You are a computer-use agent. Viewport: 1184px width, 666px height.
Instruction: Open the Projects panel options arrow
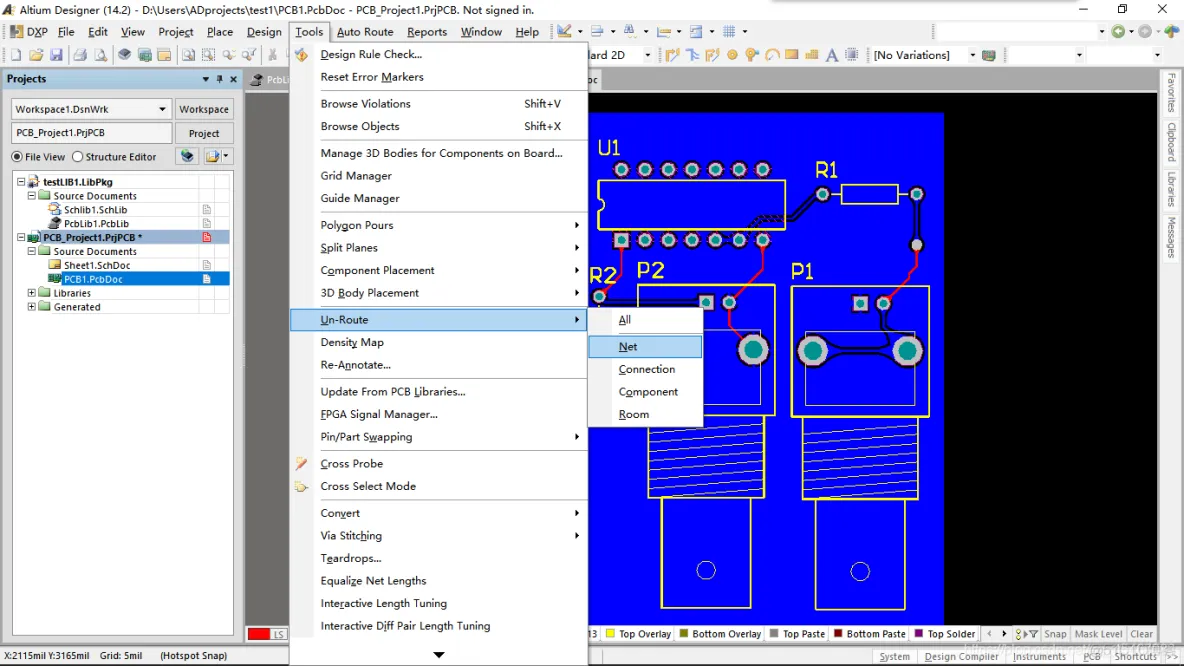click(x=205, y=79)
